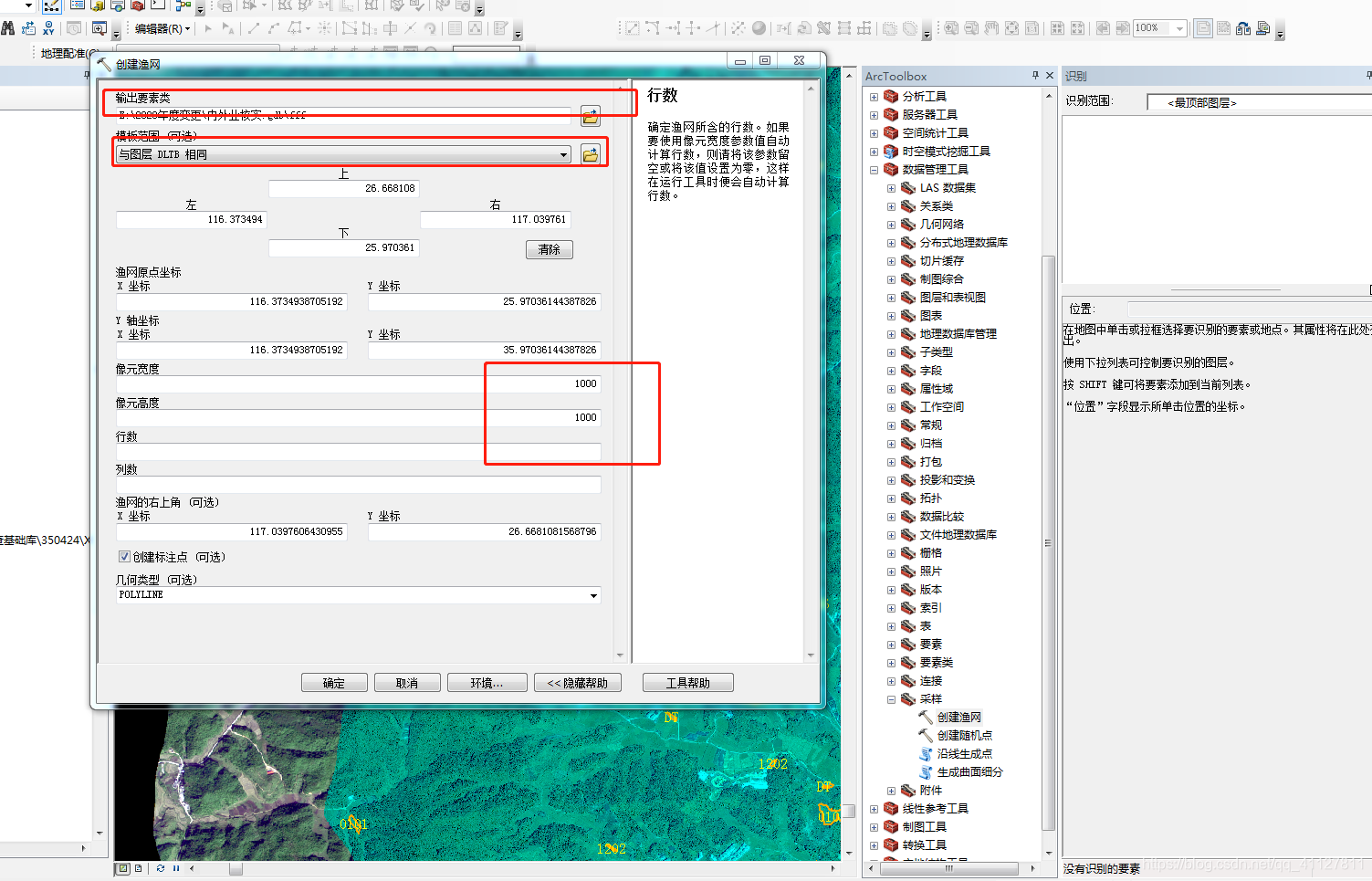This screenshot has width=1372, height=881.
Task: Click the 清除 extent button
Action: coord(550,249)
